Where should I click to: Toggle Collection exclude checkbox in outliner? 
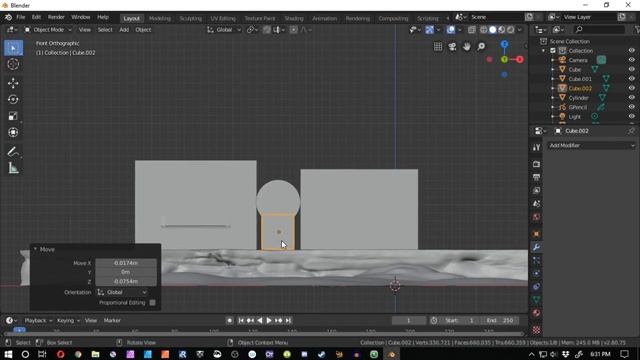[553, 51]
